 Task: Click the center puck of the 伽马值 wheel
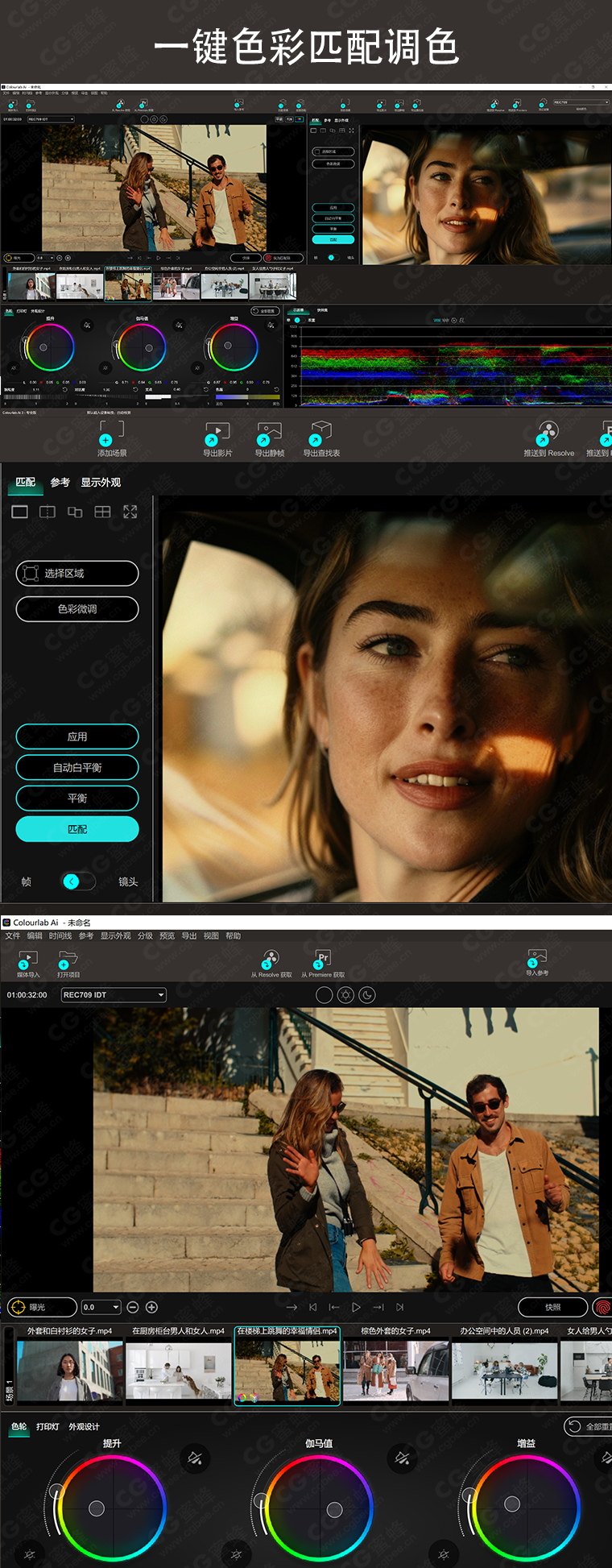point(335,1509)
